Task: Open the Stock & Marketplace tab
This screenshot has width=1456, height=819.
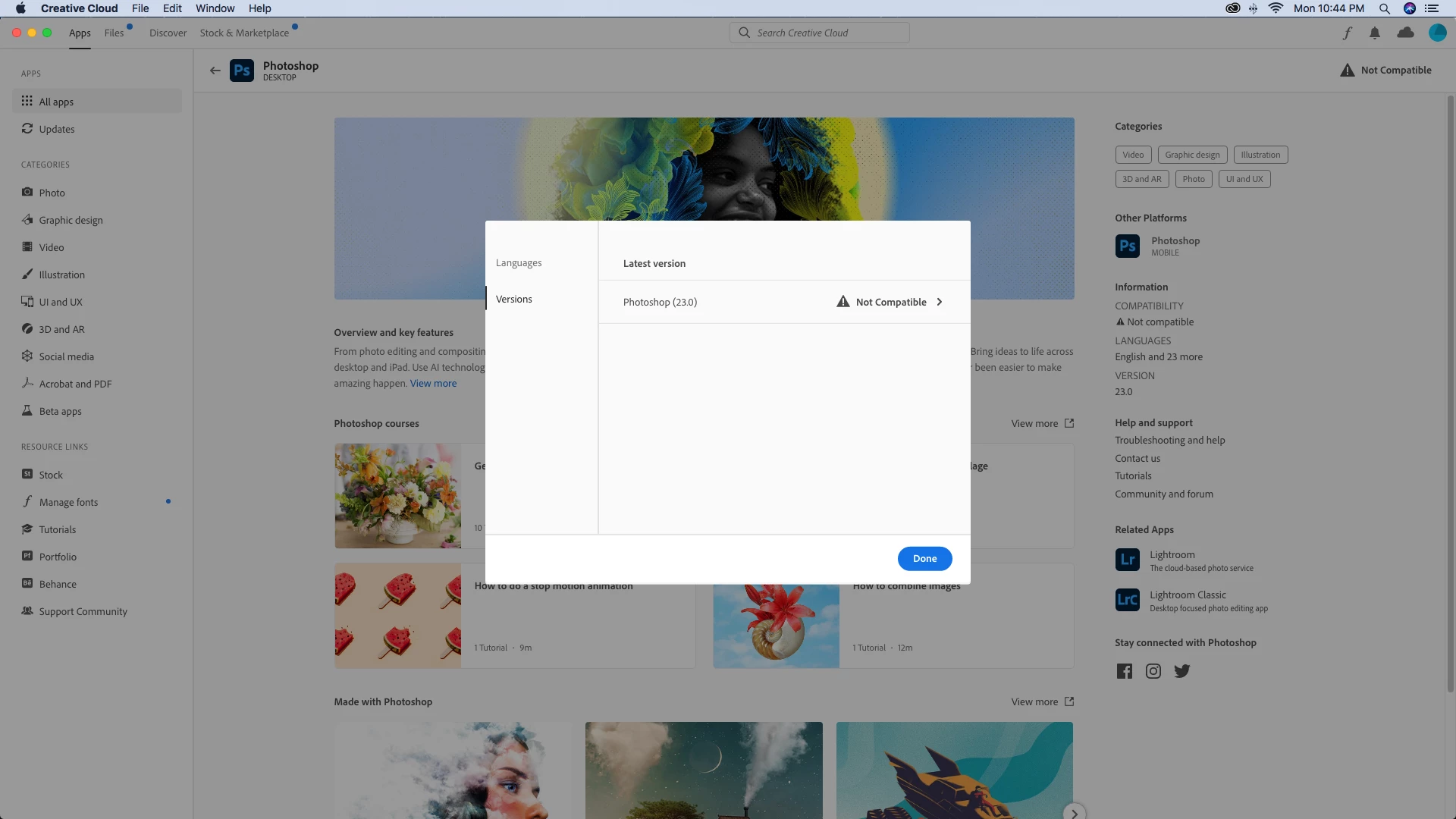Action: tap(244, 33)
